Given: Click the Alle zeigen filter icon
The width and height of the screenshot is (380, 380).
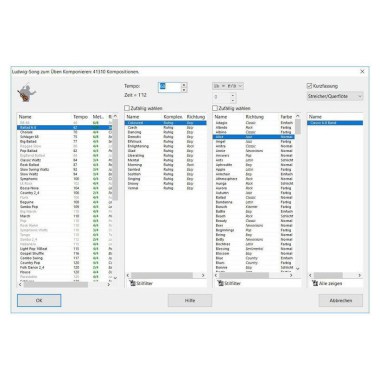Looking at the screenshot, I should (315, 283).
